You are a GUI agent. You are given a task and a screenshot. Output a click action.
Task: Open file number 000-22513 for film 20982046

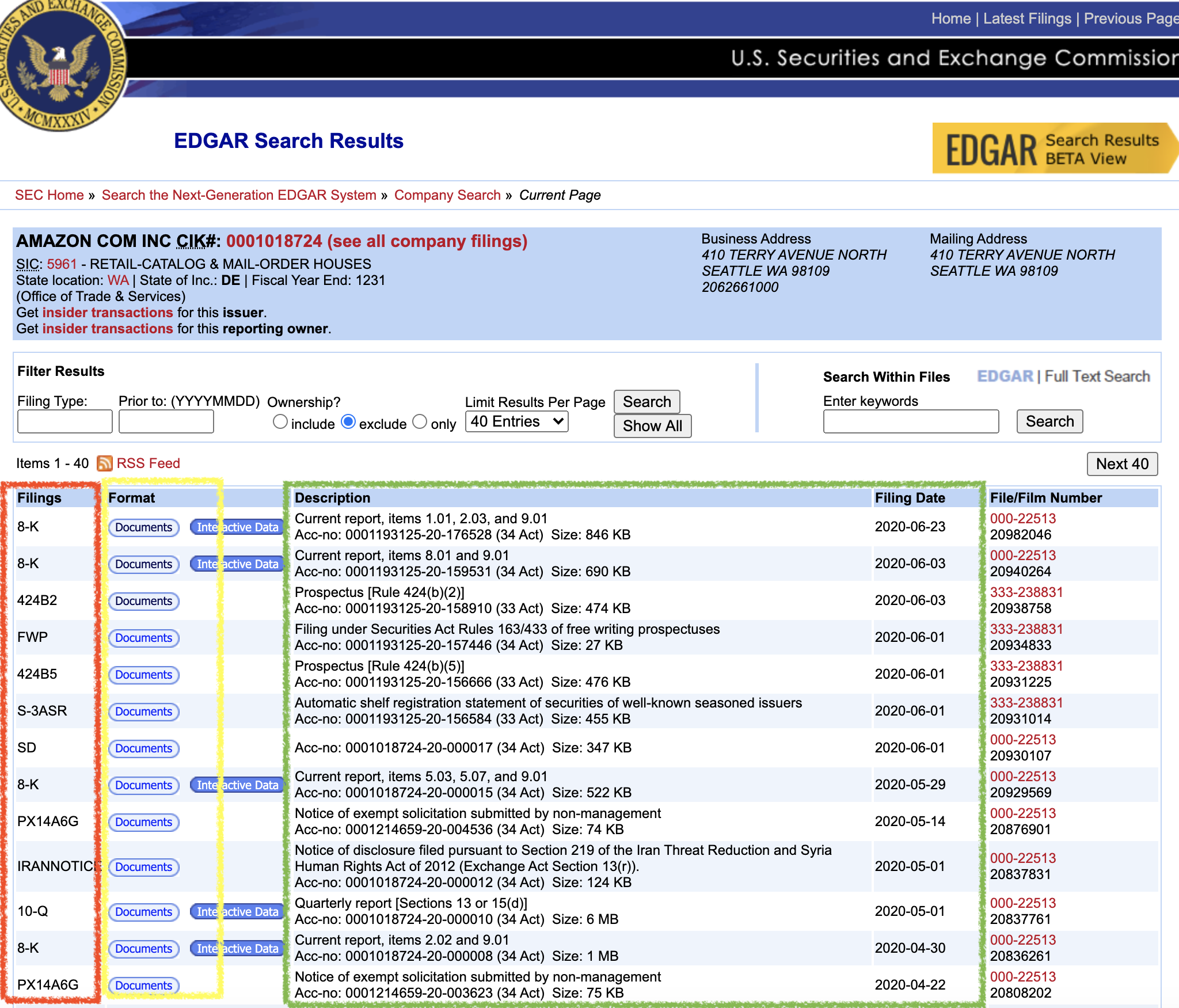point(1023,519)
